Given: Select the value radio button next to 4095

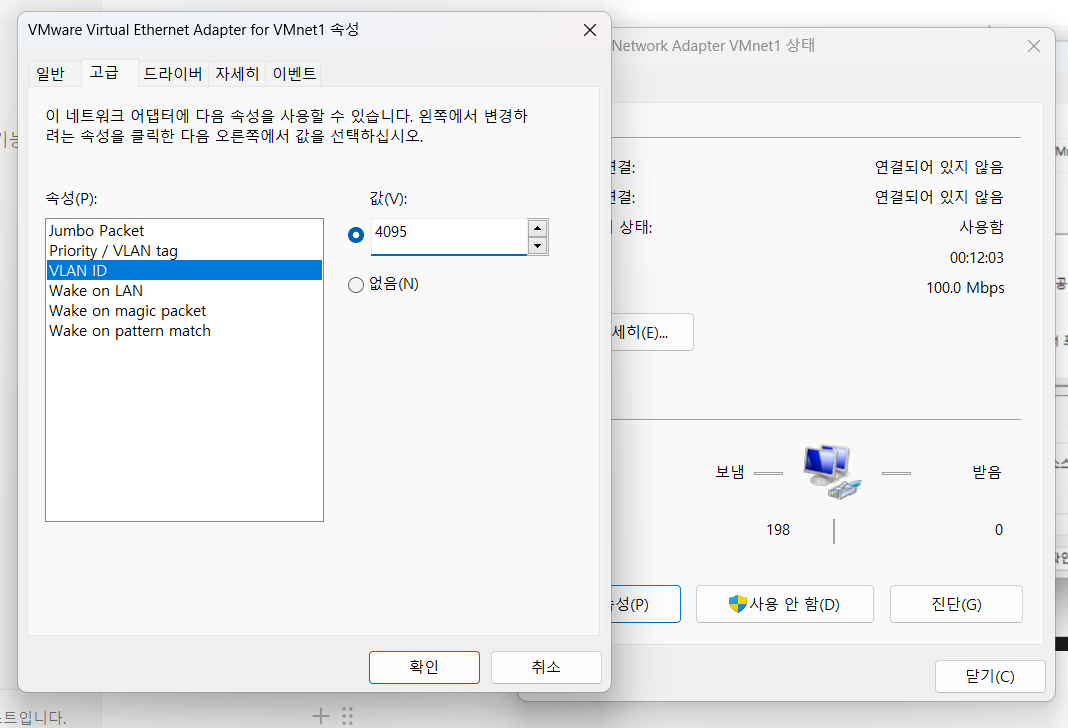Looking at the screenshot, I should point(356,235).
